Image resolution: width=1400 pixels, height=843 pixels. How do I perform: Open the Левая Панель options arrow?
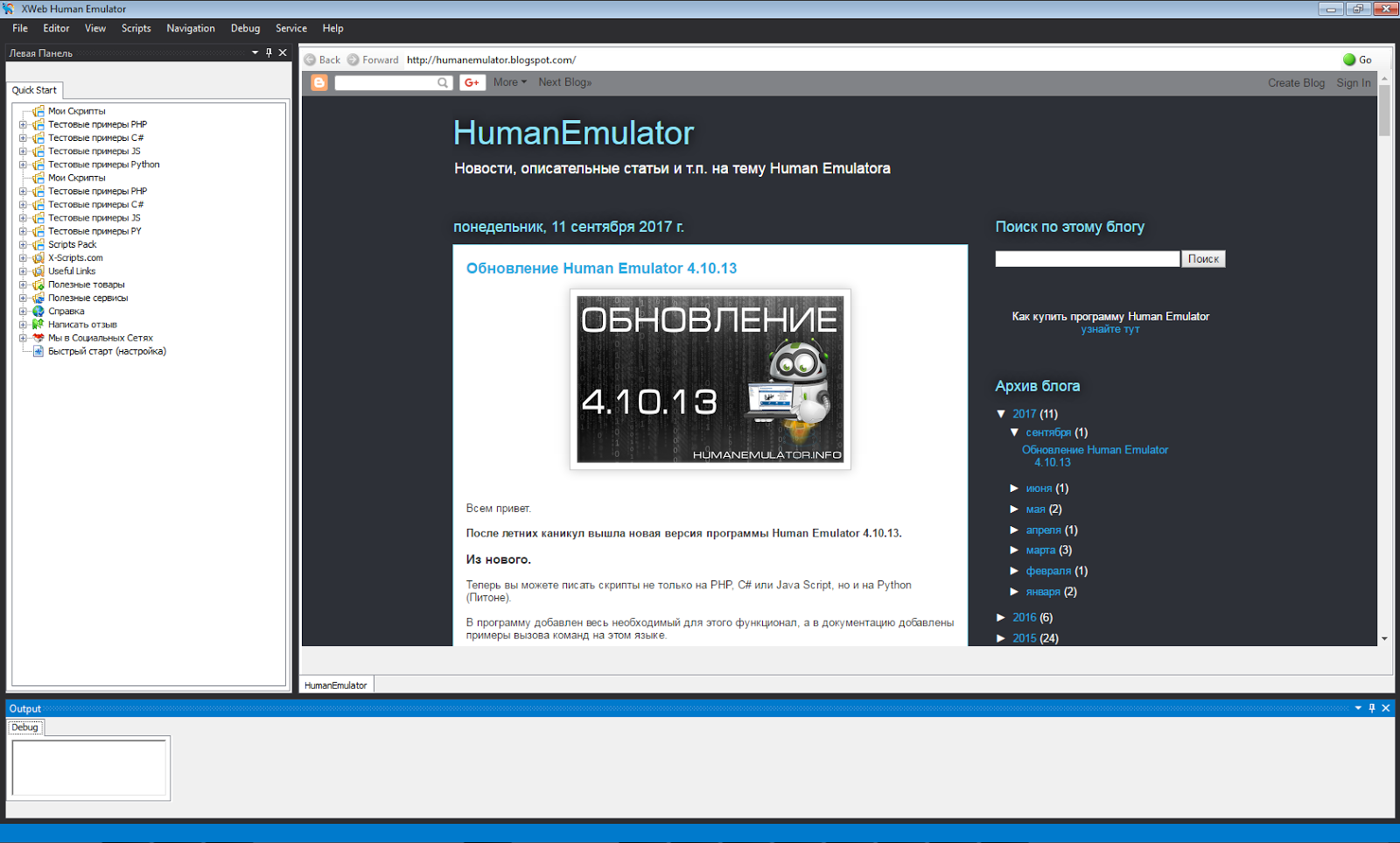click(x=255, y=53)
